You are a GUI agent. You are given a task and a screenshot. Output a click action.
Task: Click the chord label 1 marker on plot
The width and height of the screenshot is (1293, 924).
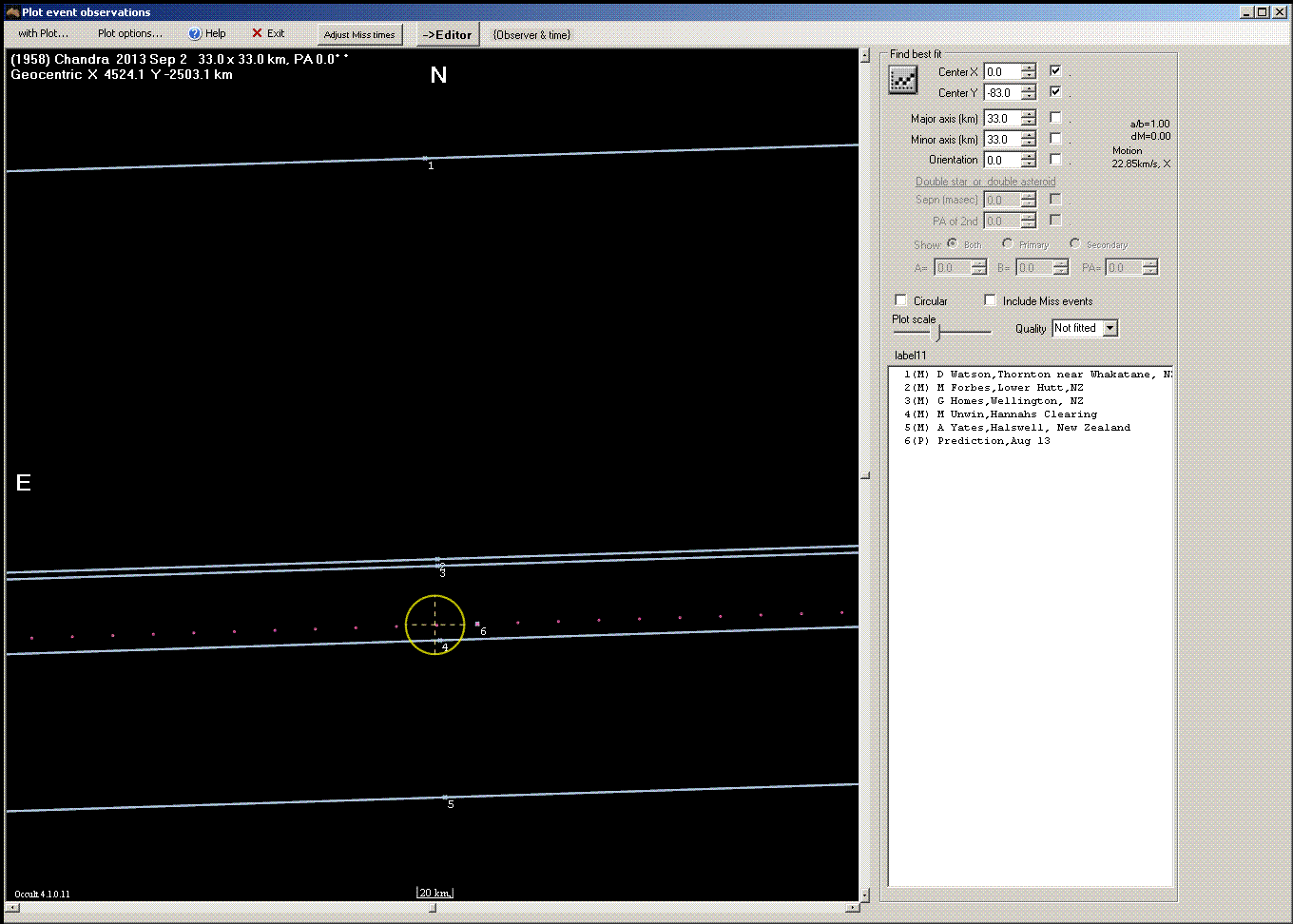tap(431, 166)
